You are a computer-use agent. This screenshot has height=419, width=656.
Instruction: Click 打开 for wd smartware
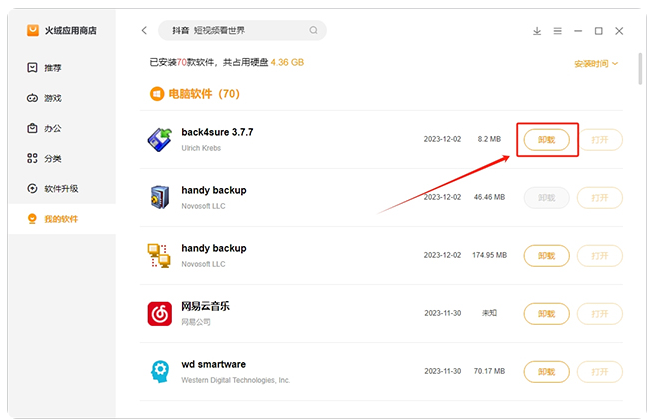[x=600, y=372]
